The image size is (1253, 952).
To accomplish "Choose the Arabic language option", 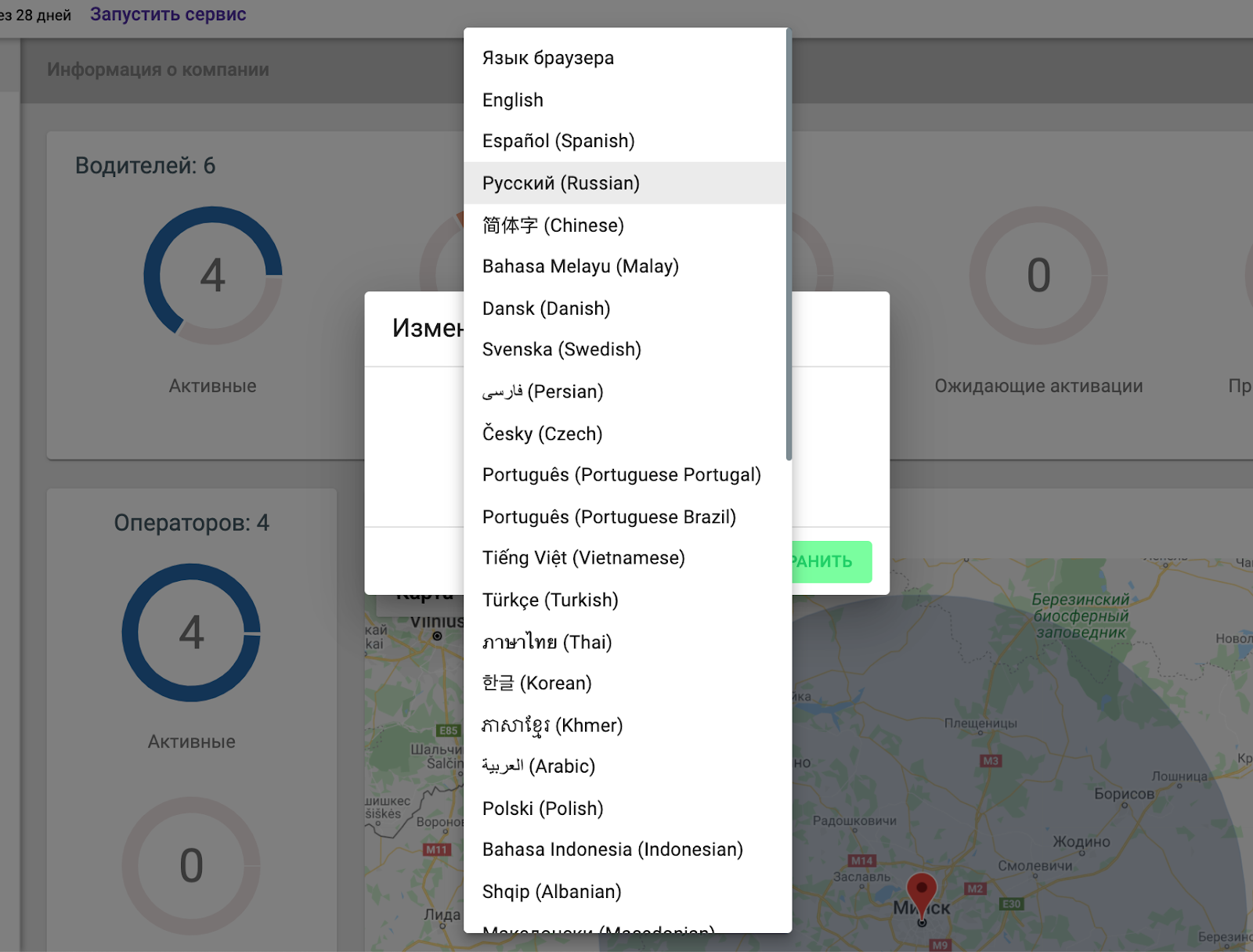I will pyautogui.click(x=625, y=766).
